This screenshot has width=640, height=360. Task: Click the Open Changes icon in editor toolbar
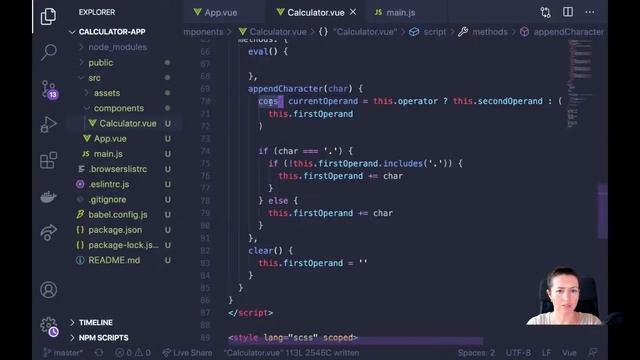(545, 12)
